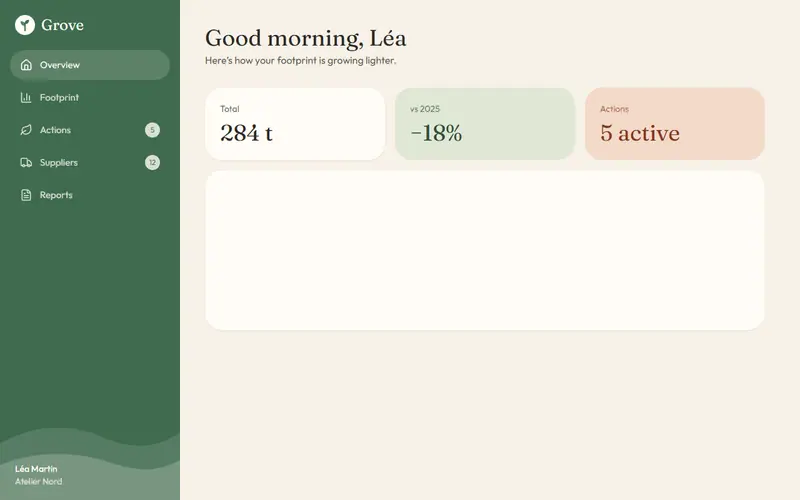The image size is (800, 500).
Task: Open the vs 2025 −18% card
Action: tap(485, 124)
